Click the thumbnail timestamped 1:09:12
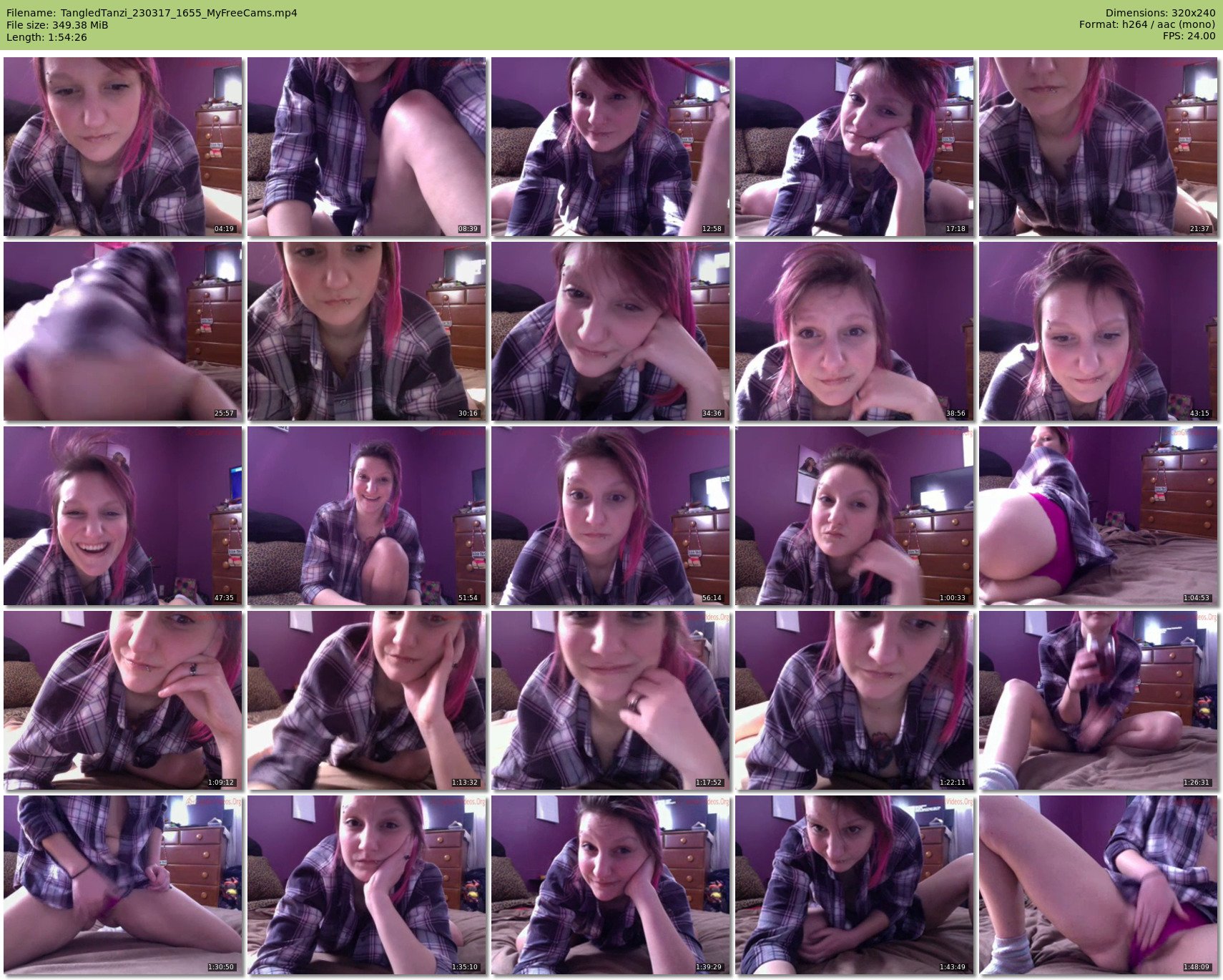This screenshot has height=980, width=1223. pyautogui.click(x=122, y=700)
